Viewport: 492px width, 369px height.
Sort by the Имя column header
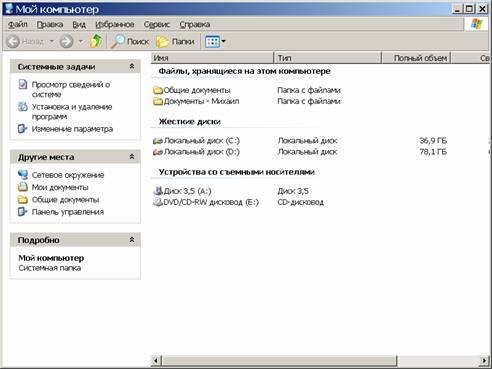(x=212, y=58)
